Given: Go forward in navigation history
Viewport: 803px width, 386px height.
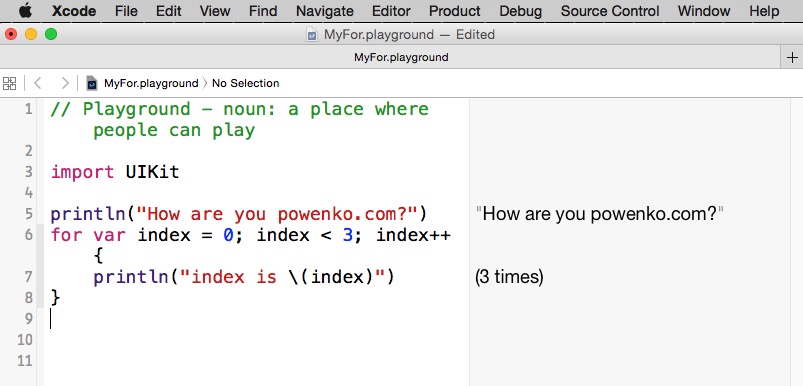Looking at the screenshot, I should pyautogui.click(x=65, y=83).
